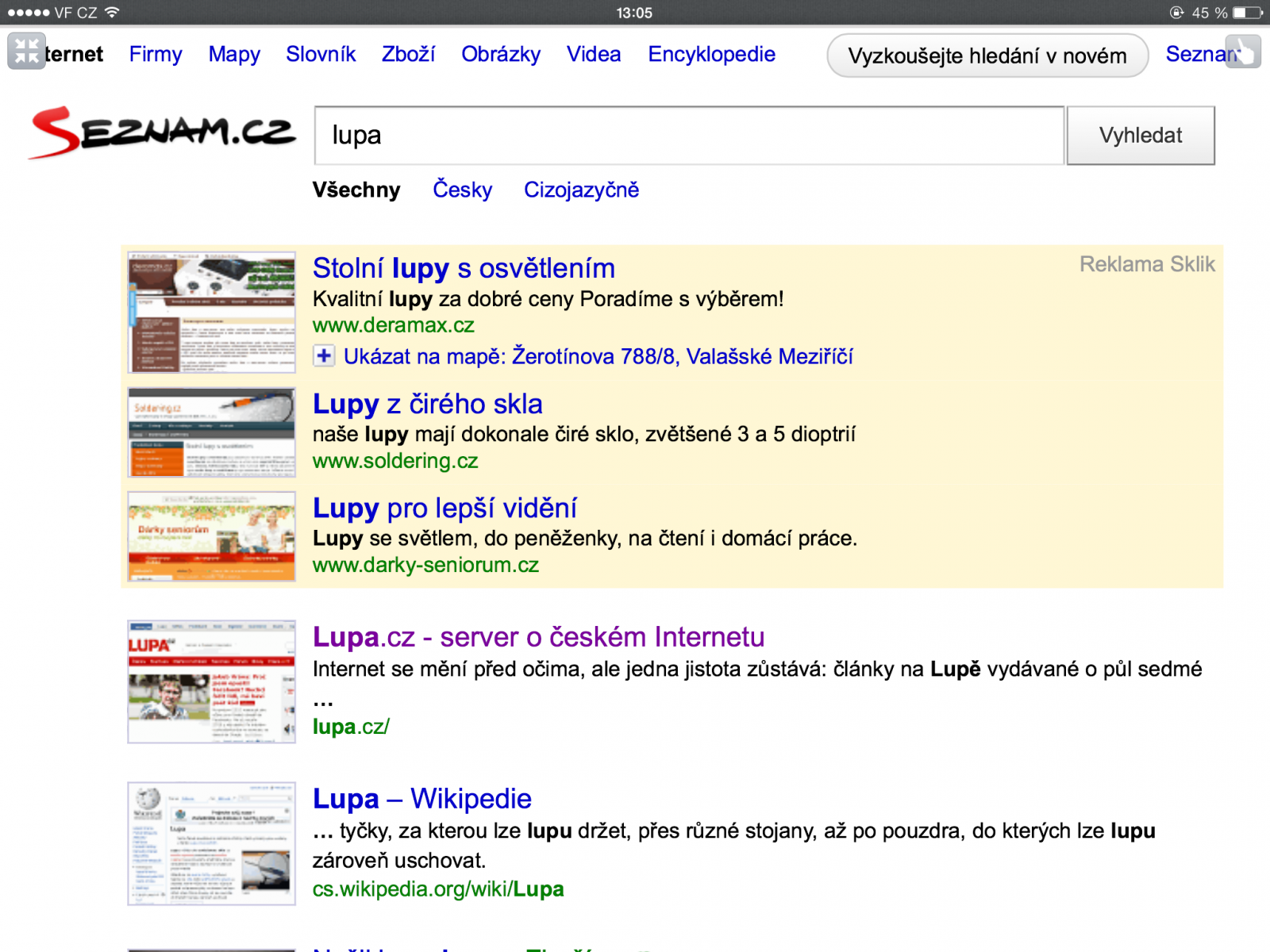Tap the battery indicator in status bar

1248,13
